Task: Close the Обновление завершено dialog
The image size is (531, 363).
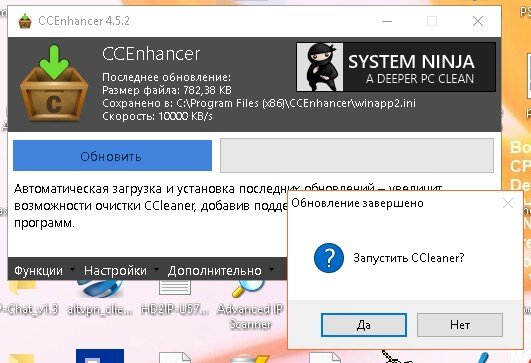Action: coord(508,203)
